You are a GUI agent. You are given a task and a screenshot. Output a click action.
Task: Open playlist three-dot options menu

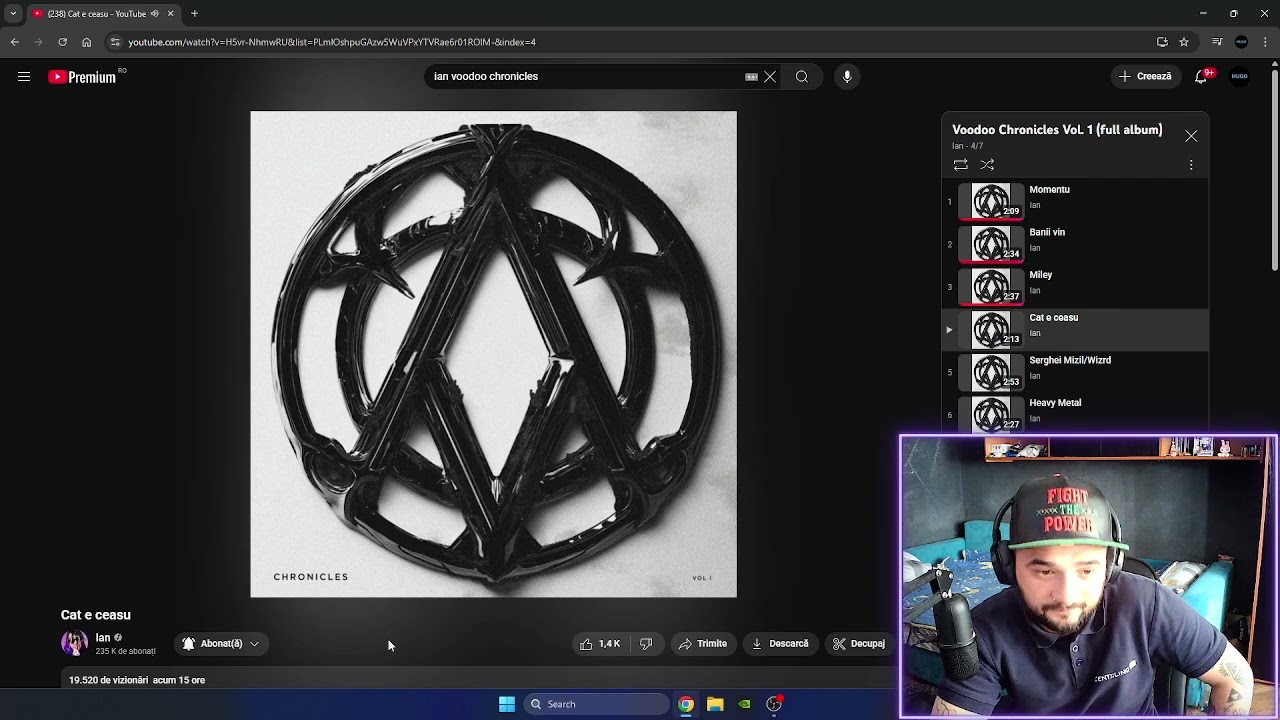point(1191,165)
